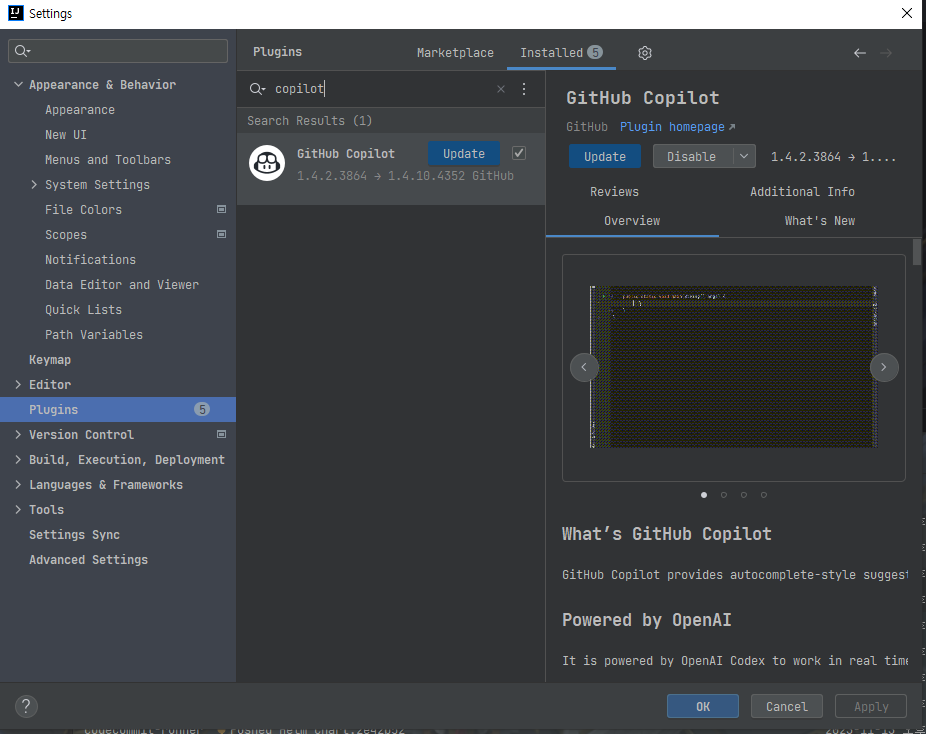Expand the Version Control section
926x734 pixels.
click(x=18, y=435)
